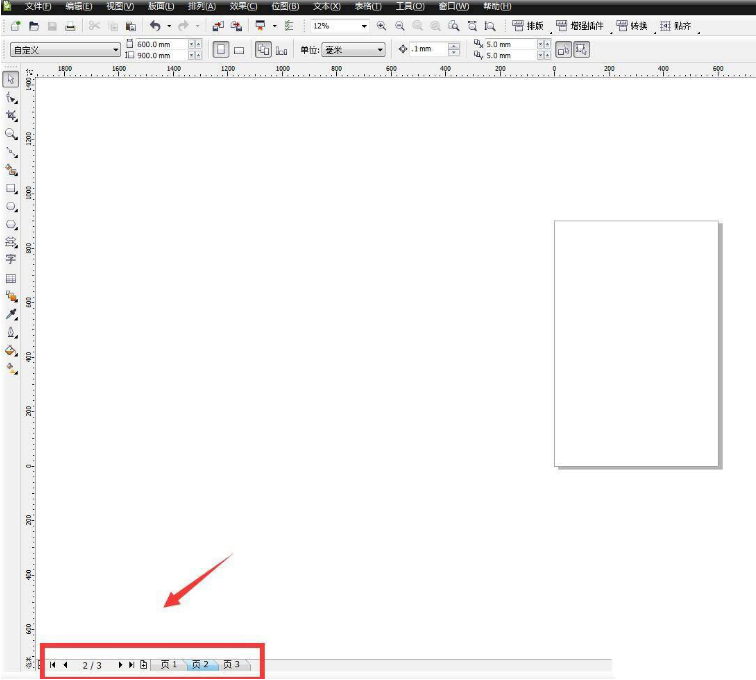This screenshot has width=756, height=680.
Task: Select the Shape tool
Action: pos(11,98)
